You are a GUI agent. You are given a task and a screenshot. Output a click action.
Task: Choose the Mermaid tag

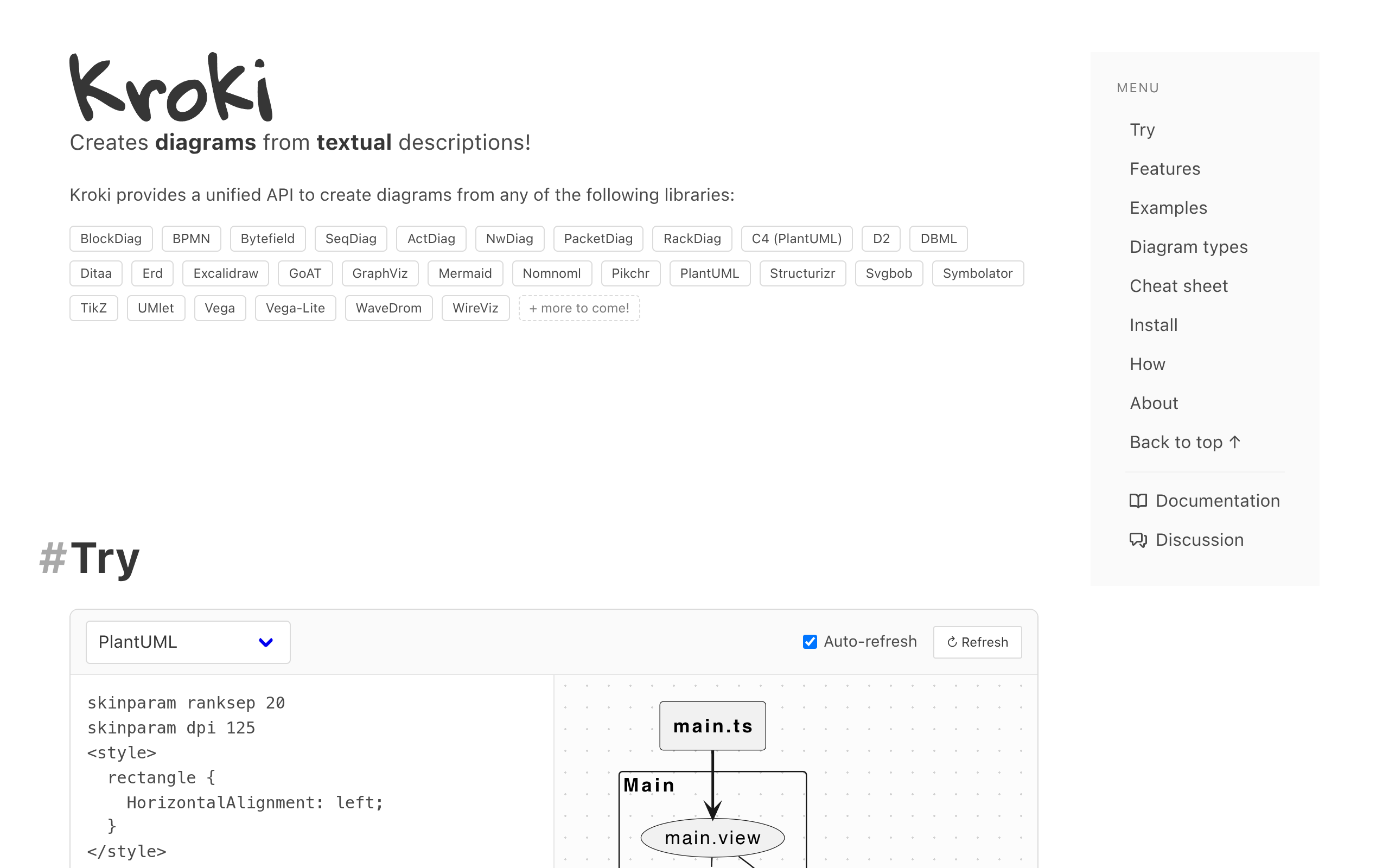(465, 273)
